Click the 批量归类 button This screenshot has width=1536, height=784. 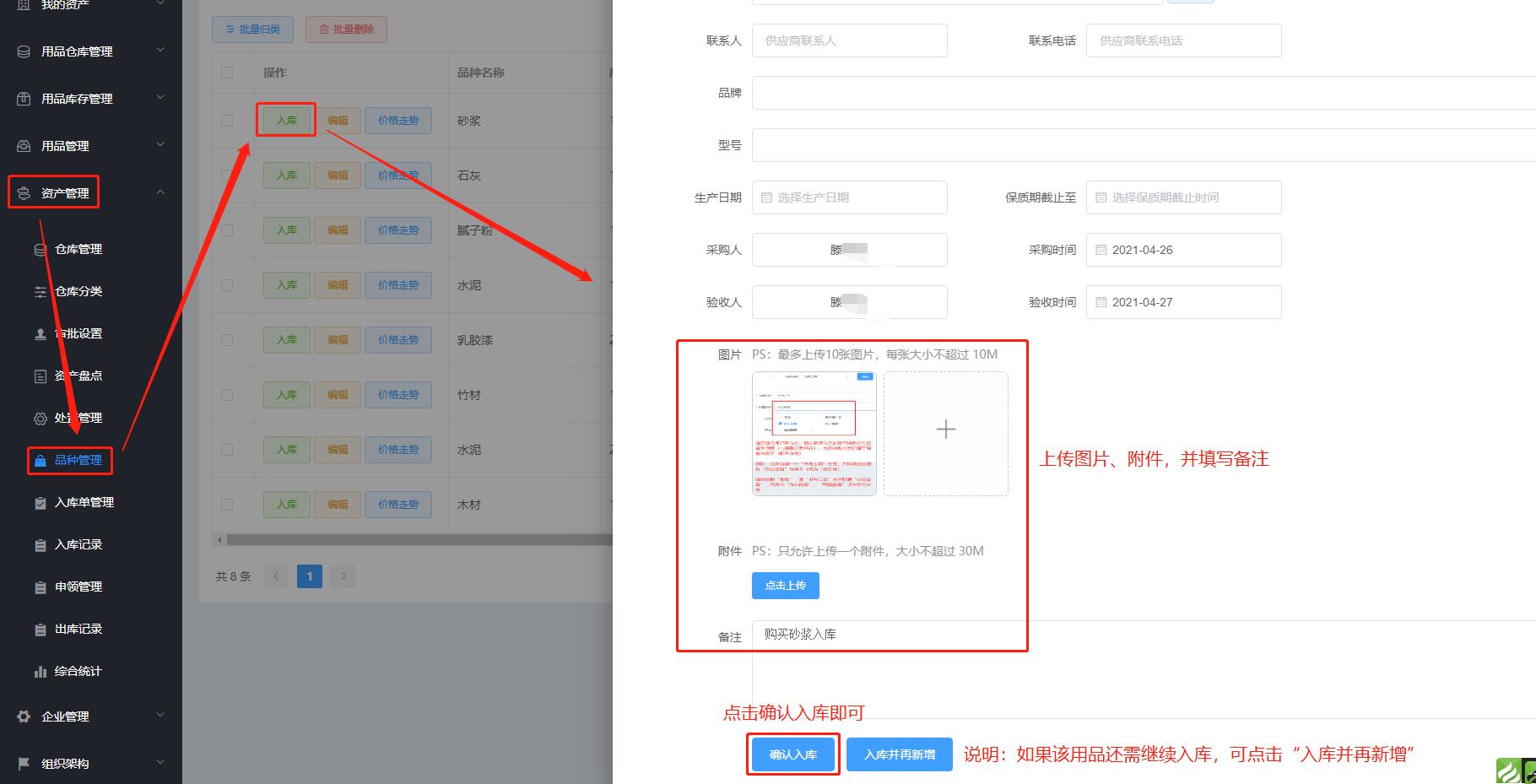point(252,30)
